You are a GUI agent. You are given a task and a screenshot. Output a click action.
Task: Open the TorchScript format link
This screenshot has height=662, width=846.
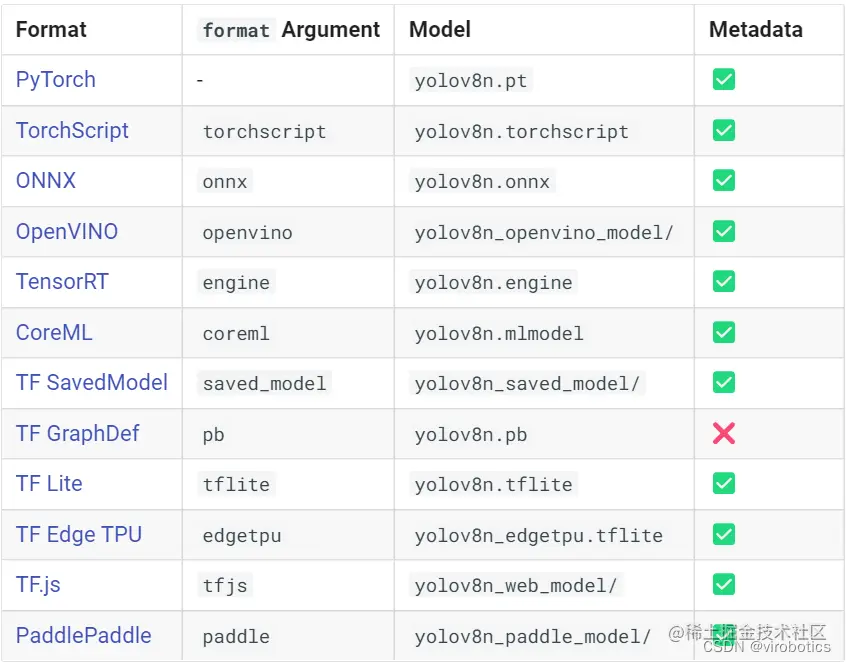click(72, 131)
